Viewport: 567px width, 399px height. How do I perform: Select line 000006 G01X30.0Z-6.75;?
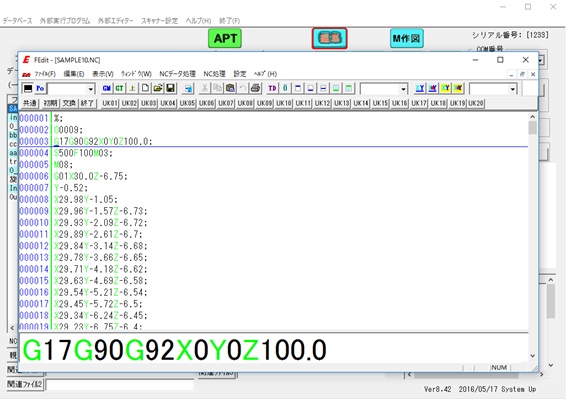pos(91,176)
